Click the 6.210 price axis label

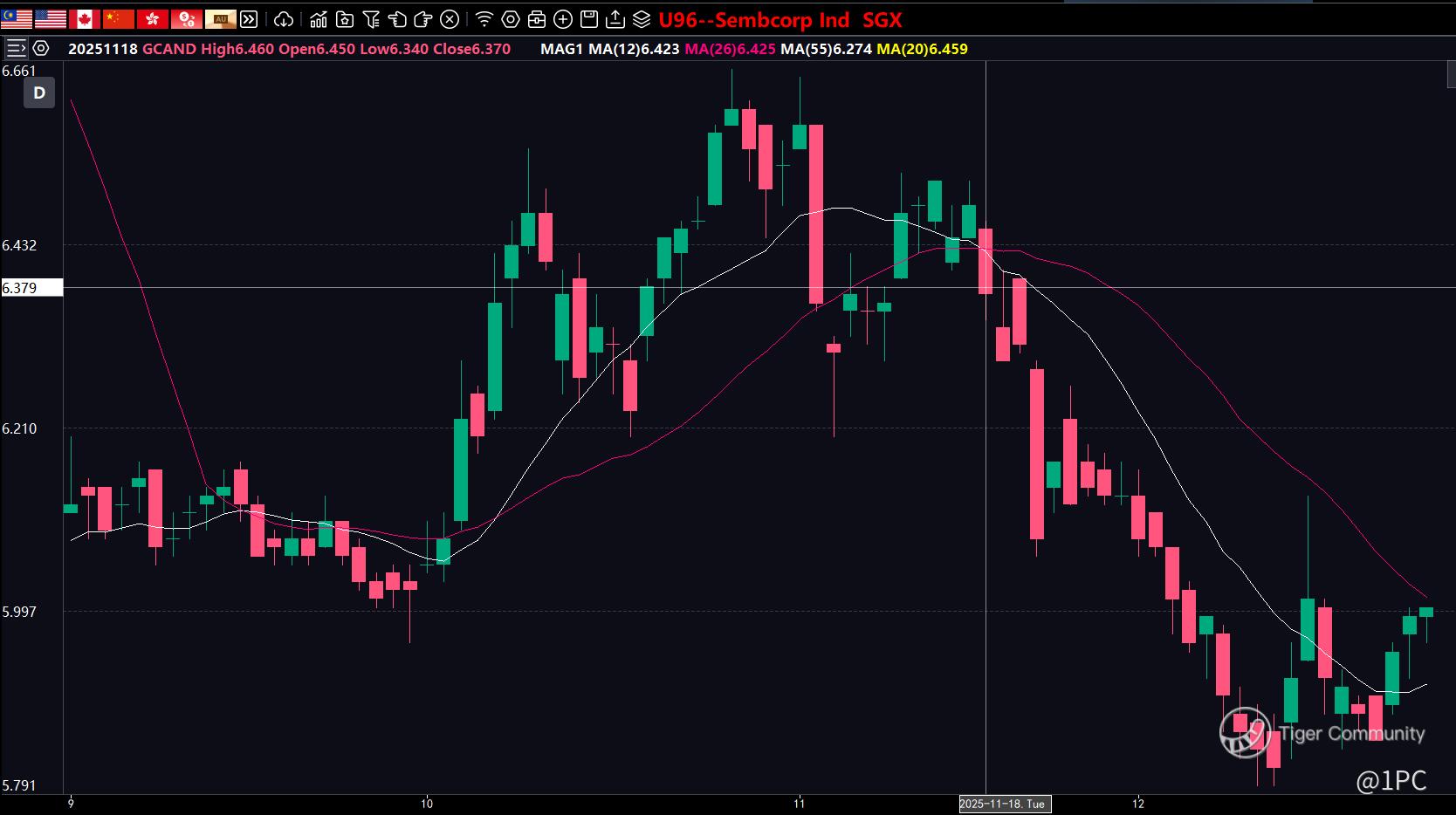(x=19, y=428)
